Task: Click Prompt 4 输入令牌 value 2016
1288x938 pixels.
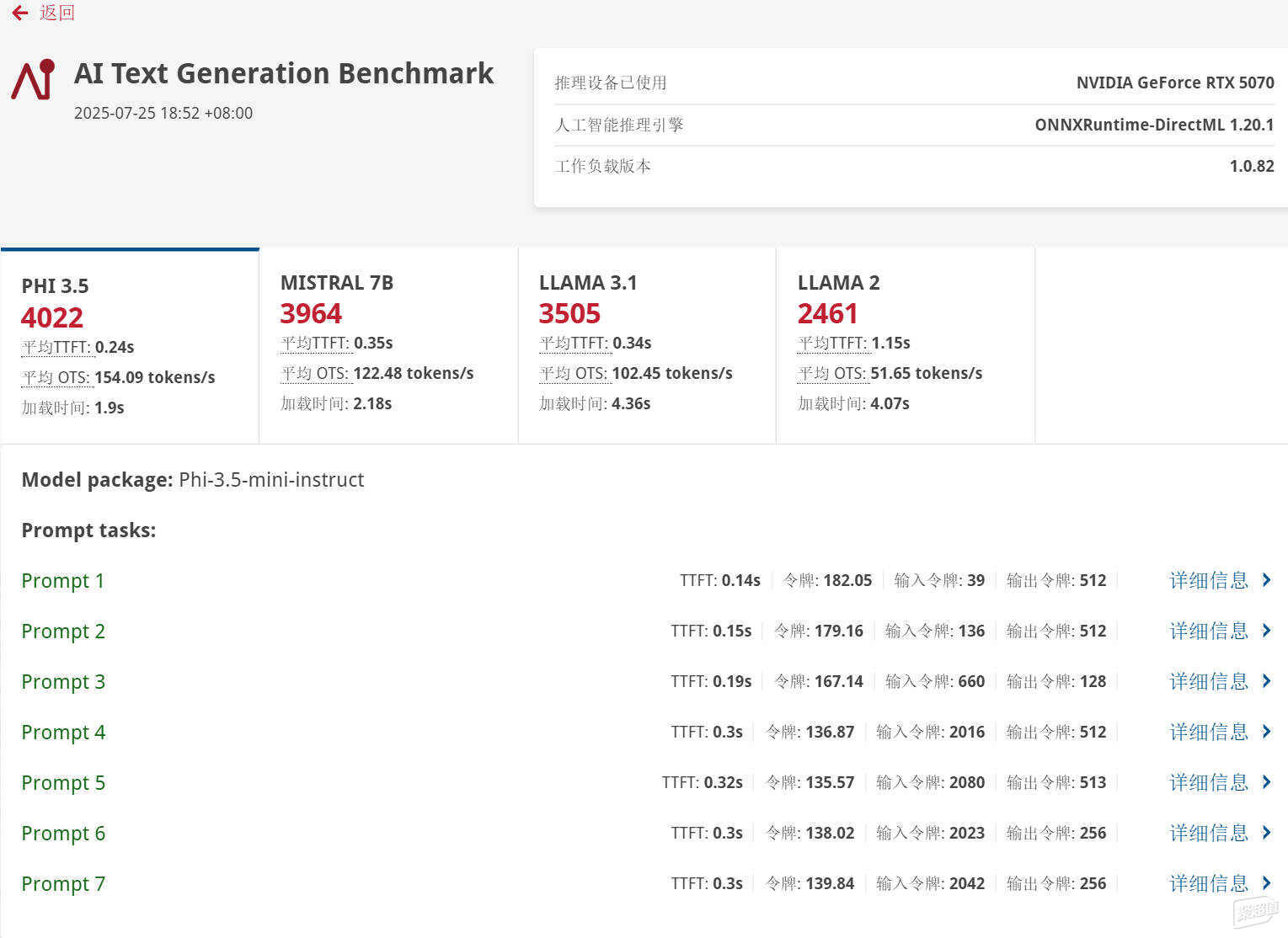Action: (967, 732)
